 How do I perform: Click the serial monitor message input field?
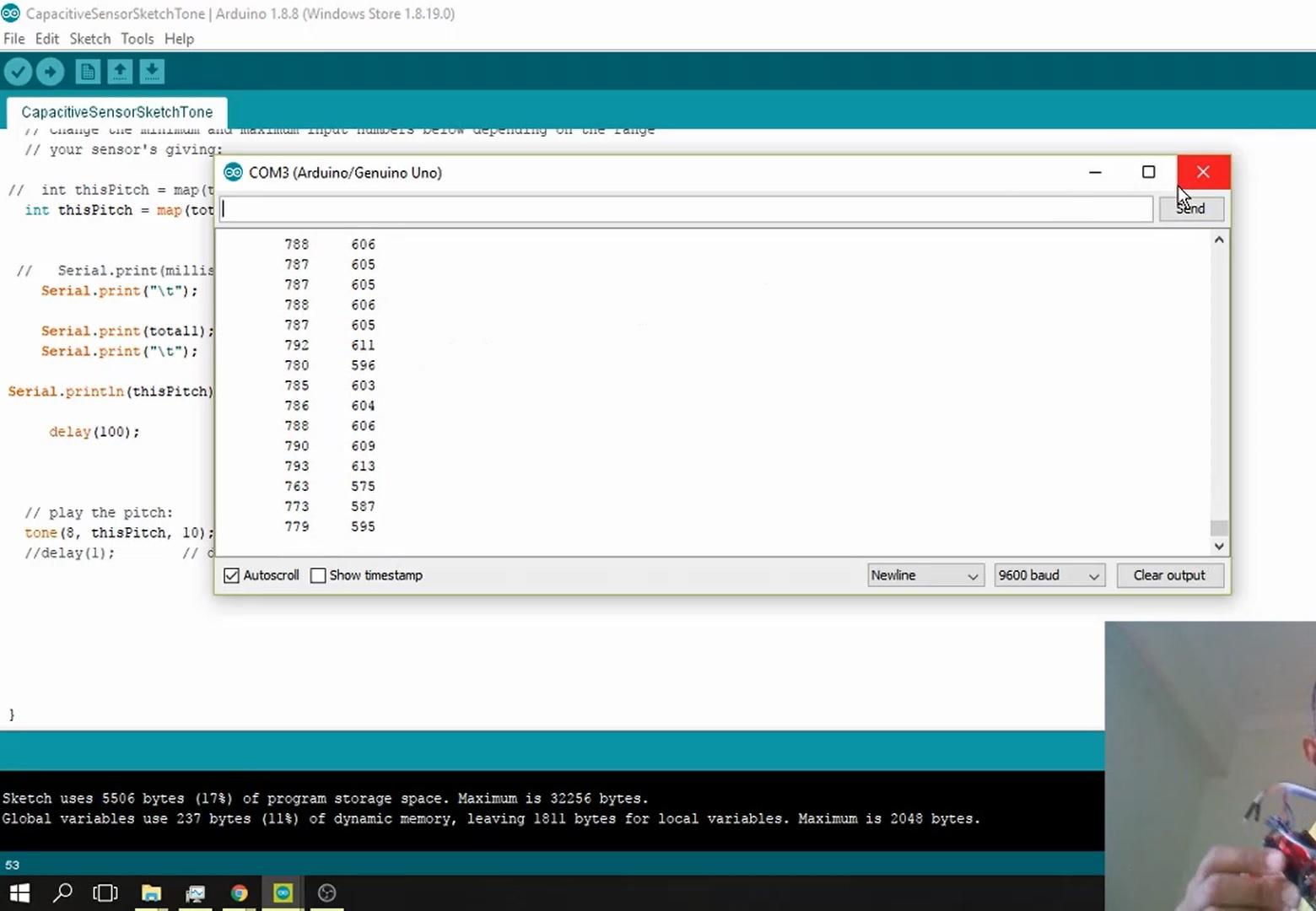click(x=686, y=209)
